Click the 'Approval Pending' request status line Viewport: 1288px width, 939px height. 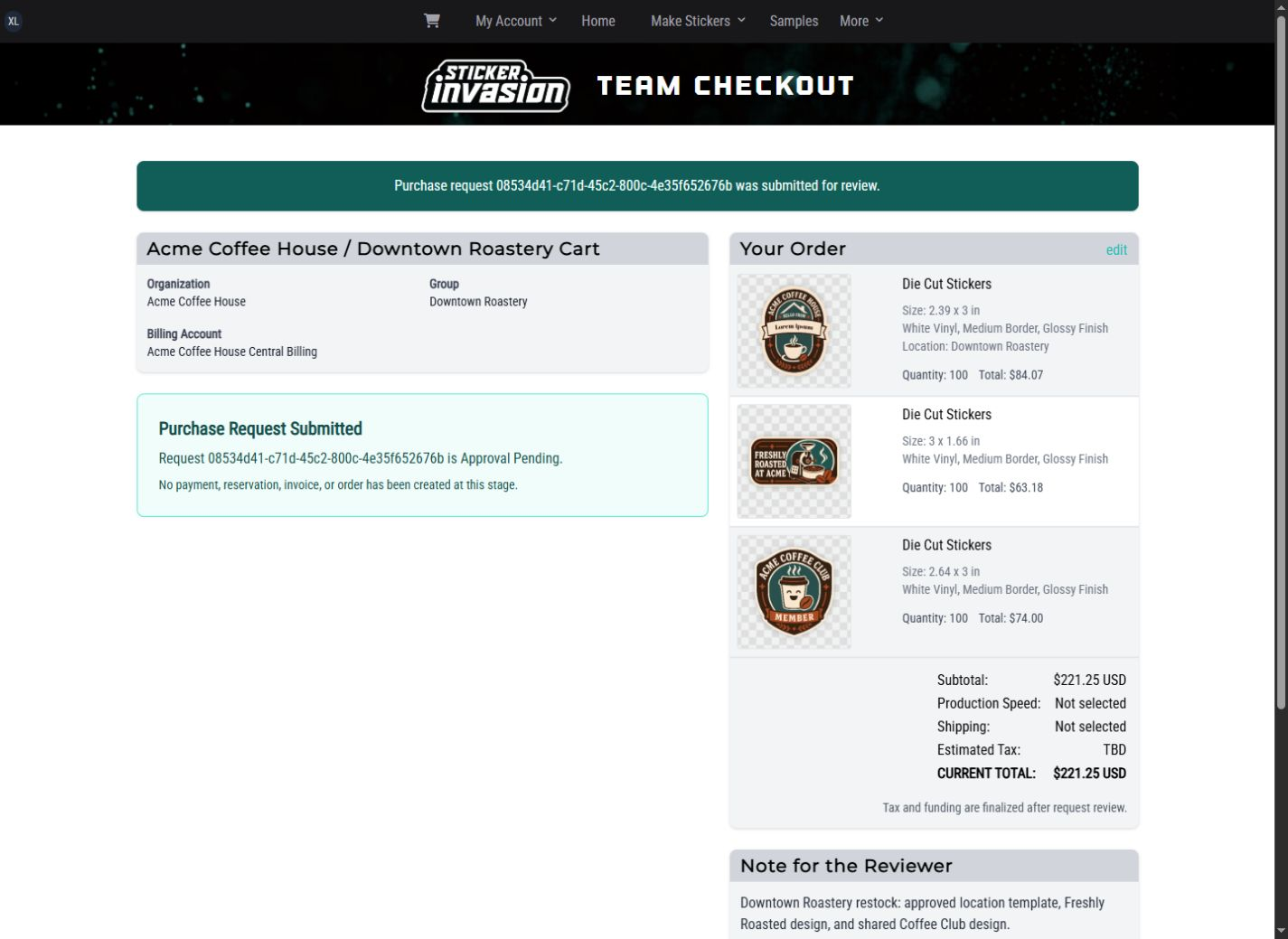pyautogui.click(x=361, y=458)
